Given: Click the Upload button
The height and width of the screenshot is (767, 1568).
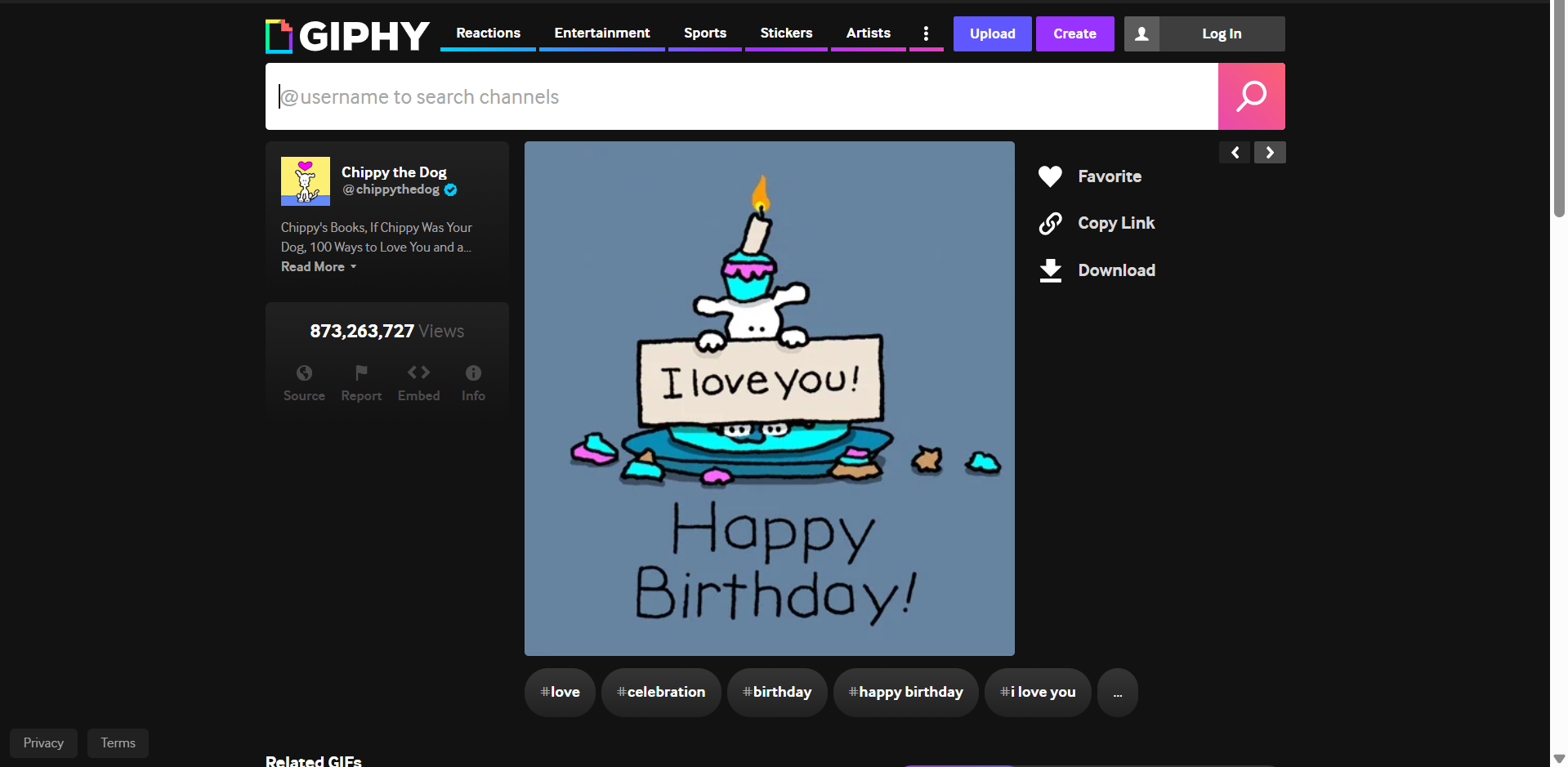Looking at the screenshot, I should [992, 33].
